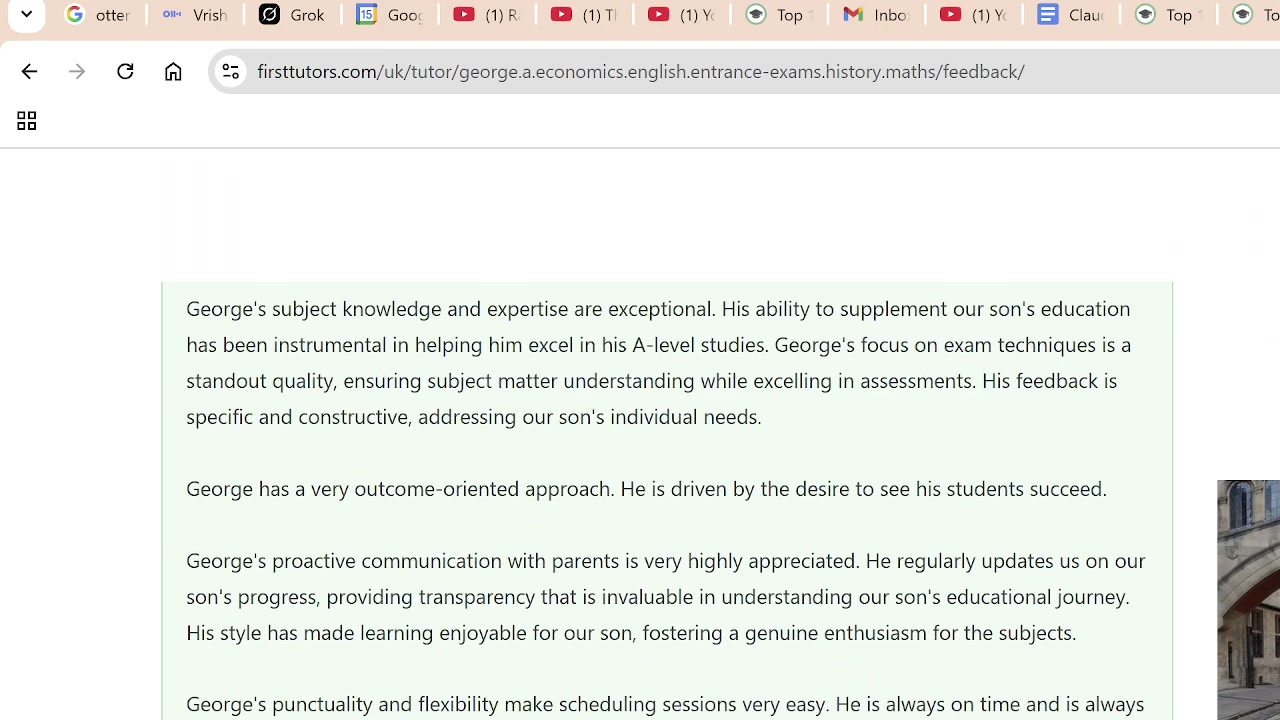
Task: Open the YouTube tab next to Inbox
Action: point(974,15)
